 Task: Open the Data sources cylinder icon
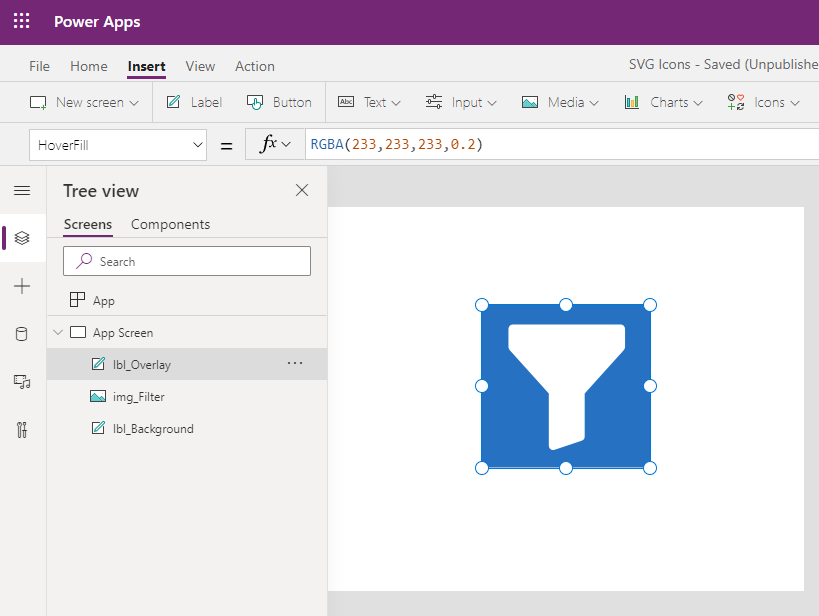[22, 334]
